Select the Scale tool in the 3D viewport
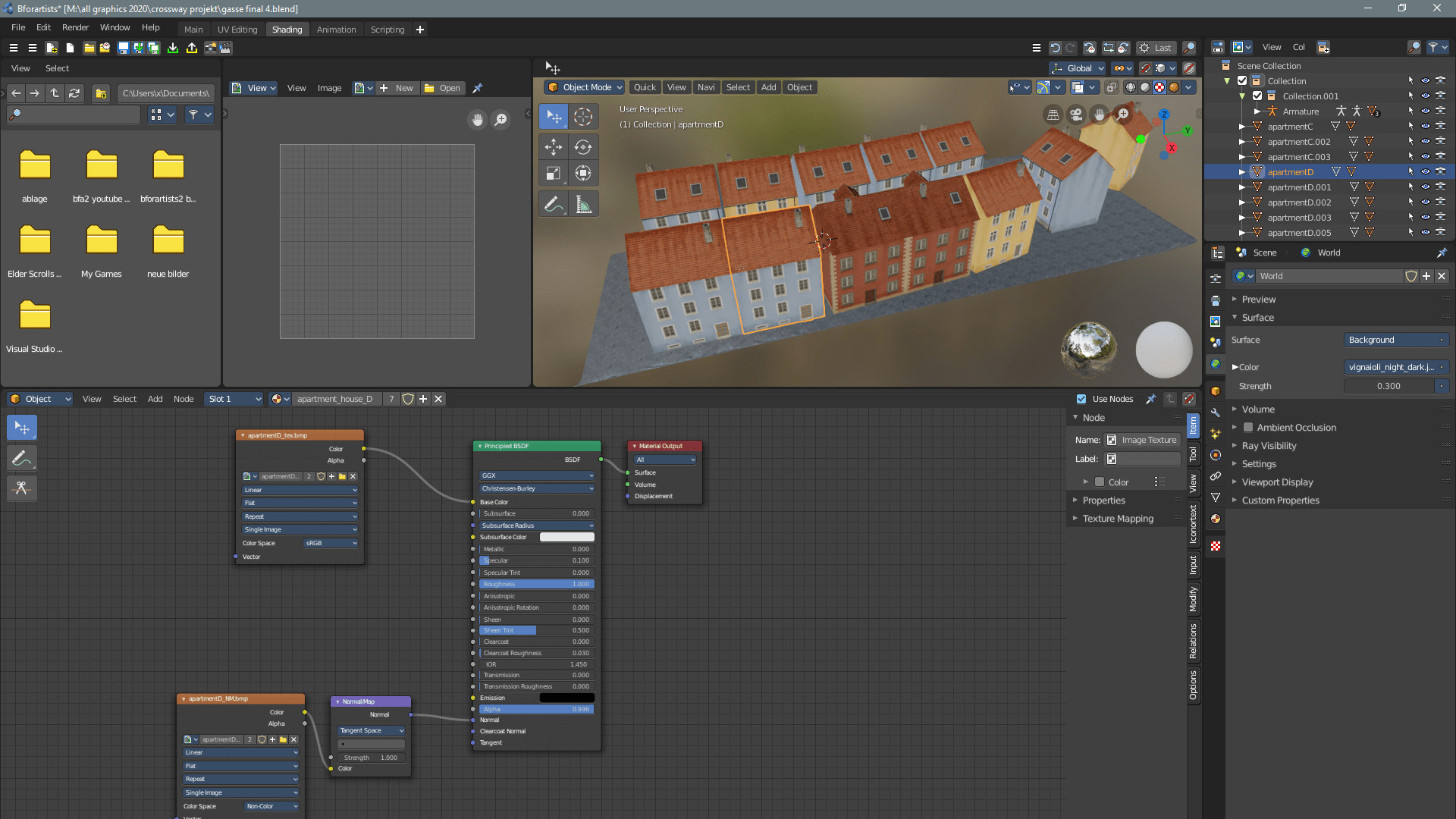Screen dimensions: 1456x819 (x=554, y=173)
